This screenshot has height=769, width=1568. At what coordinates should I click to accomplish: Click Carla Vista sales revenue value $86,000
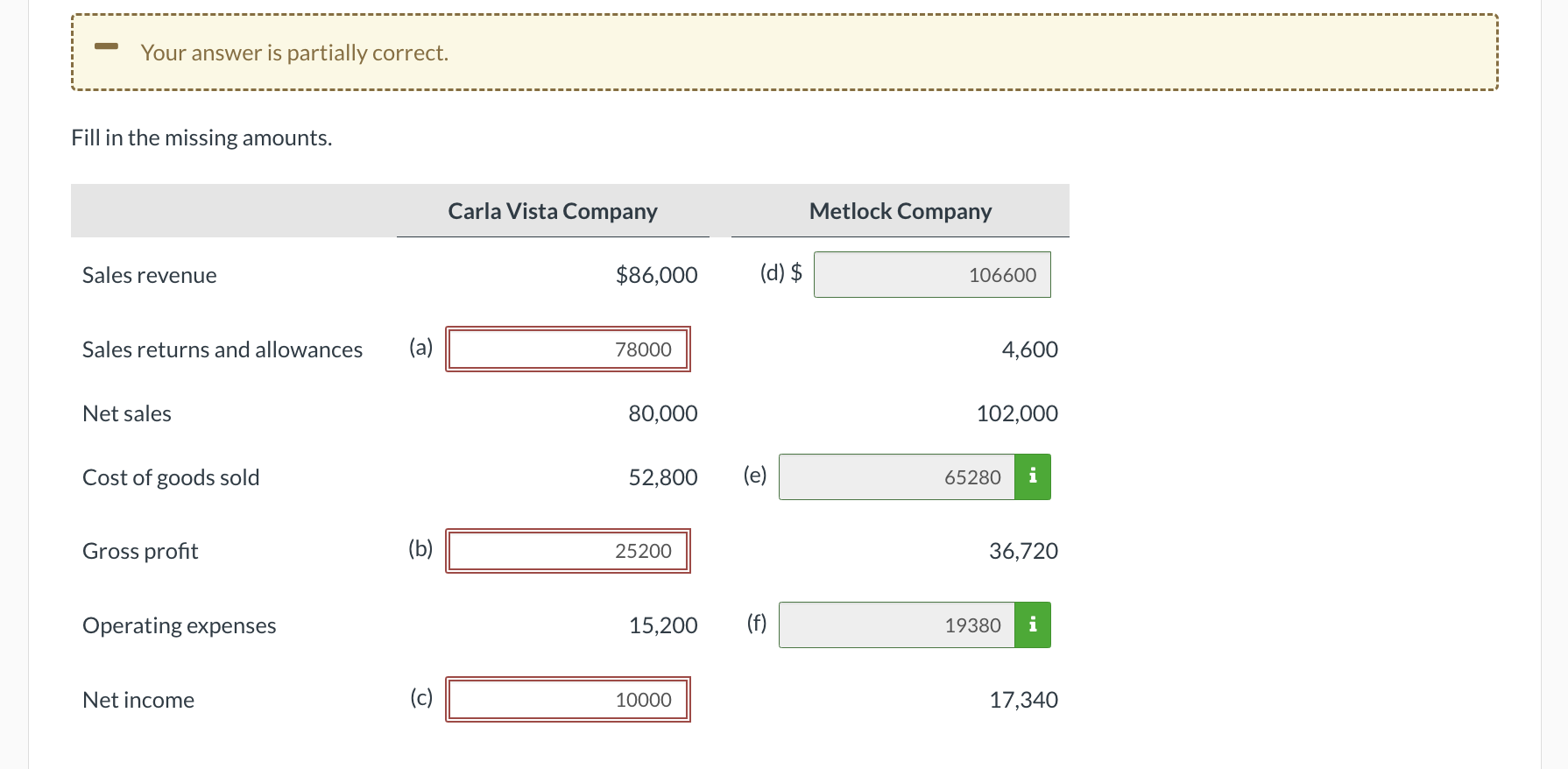pos(656,275)
